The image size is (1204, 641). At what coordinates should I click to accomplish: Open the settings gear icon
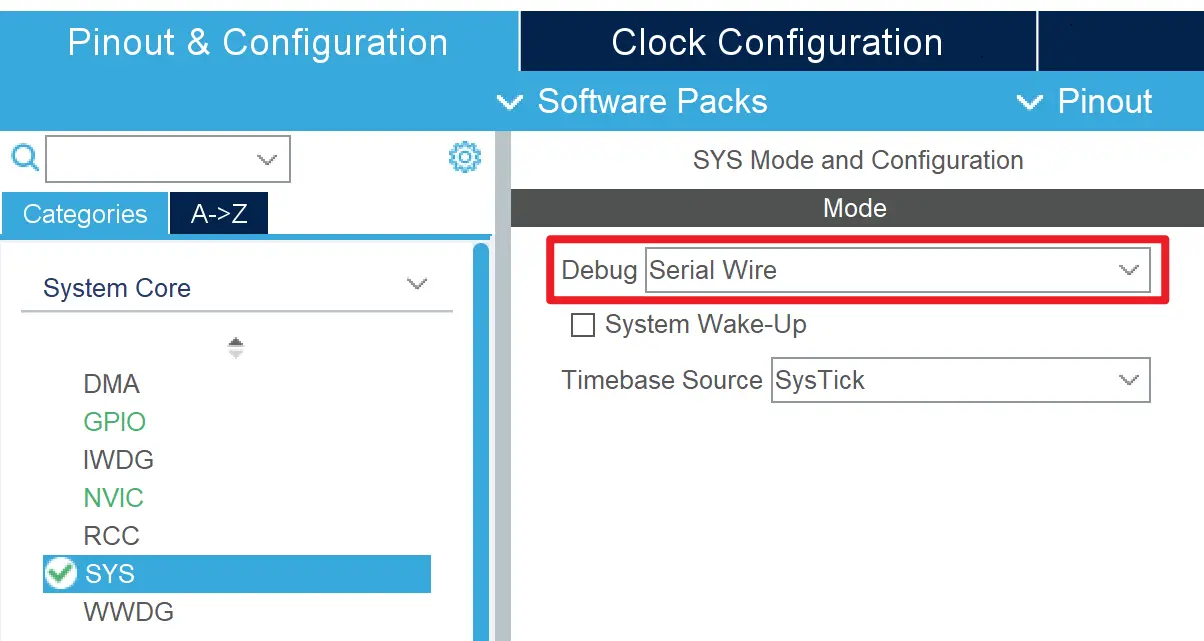point(465,157)
